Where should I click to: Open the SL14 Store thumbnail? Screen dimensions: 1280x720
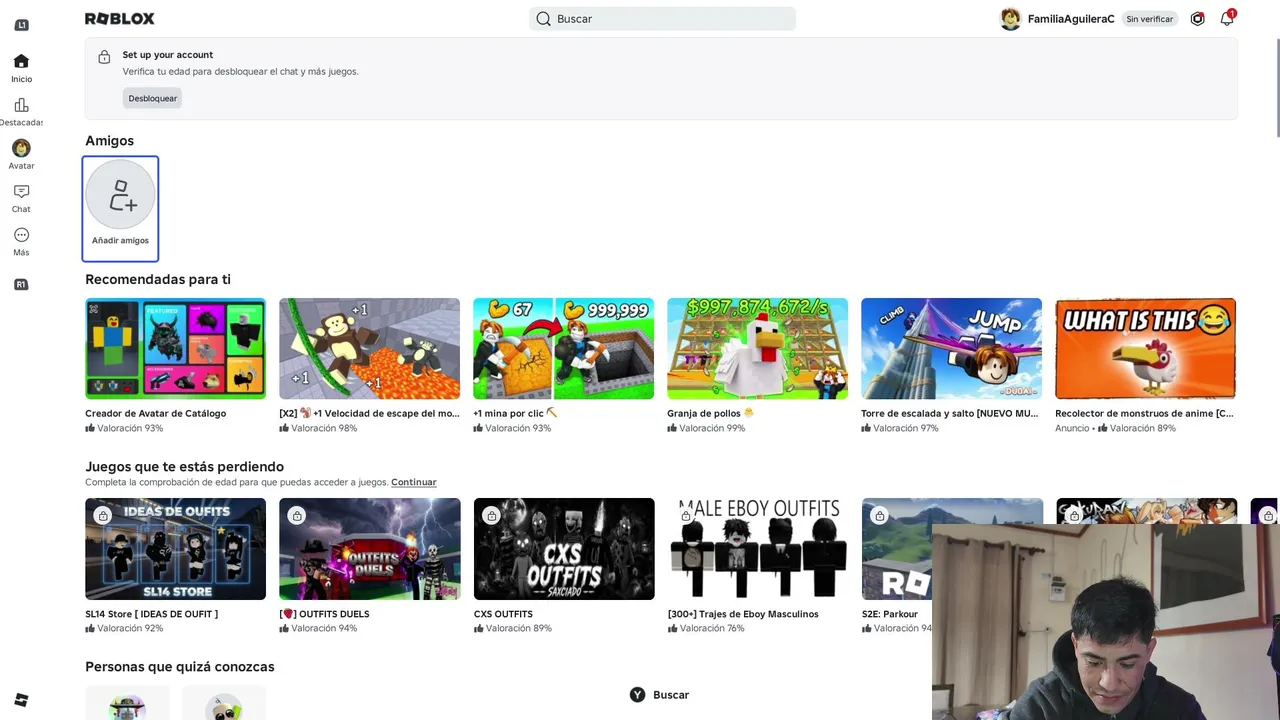click(175, 549)
